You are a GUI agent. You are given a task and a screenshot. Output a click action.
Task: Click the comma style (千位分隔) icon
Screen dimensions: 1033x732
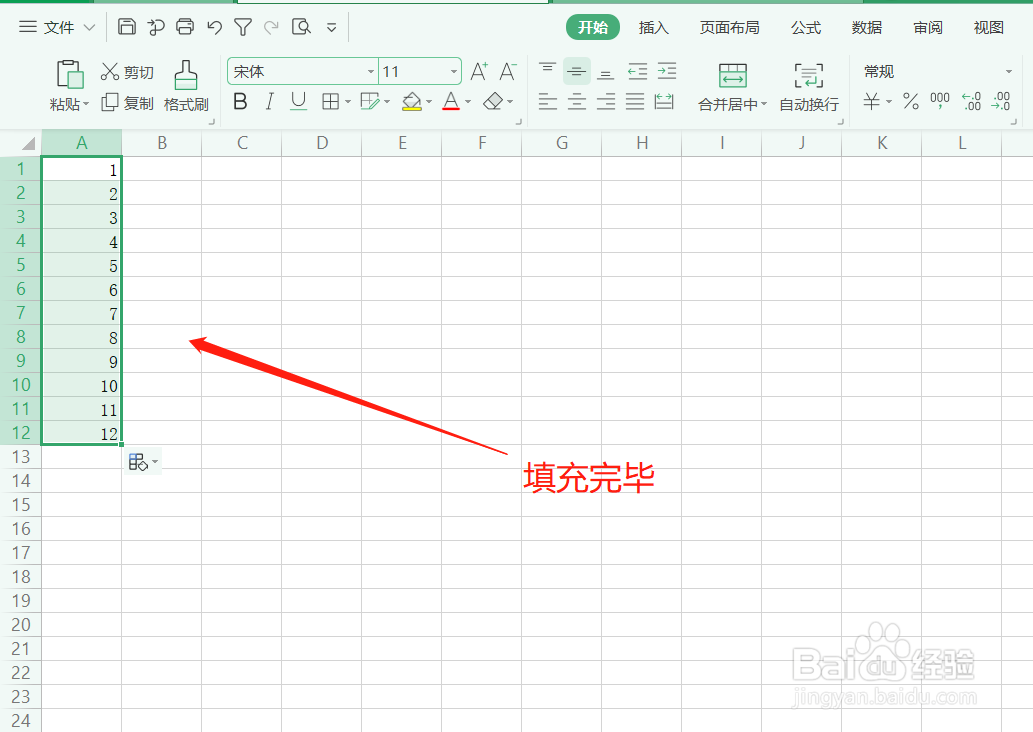click(x=938, y=101)
